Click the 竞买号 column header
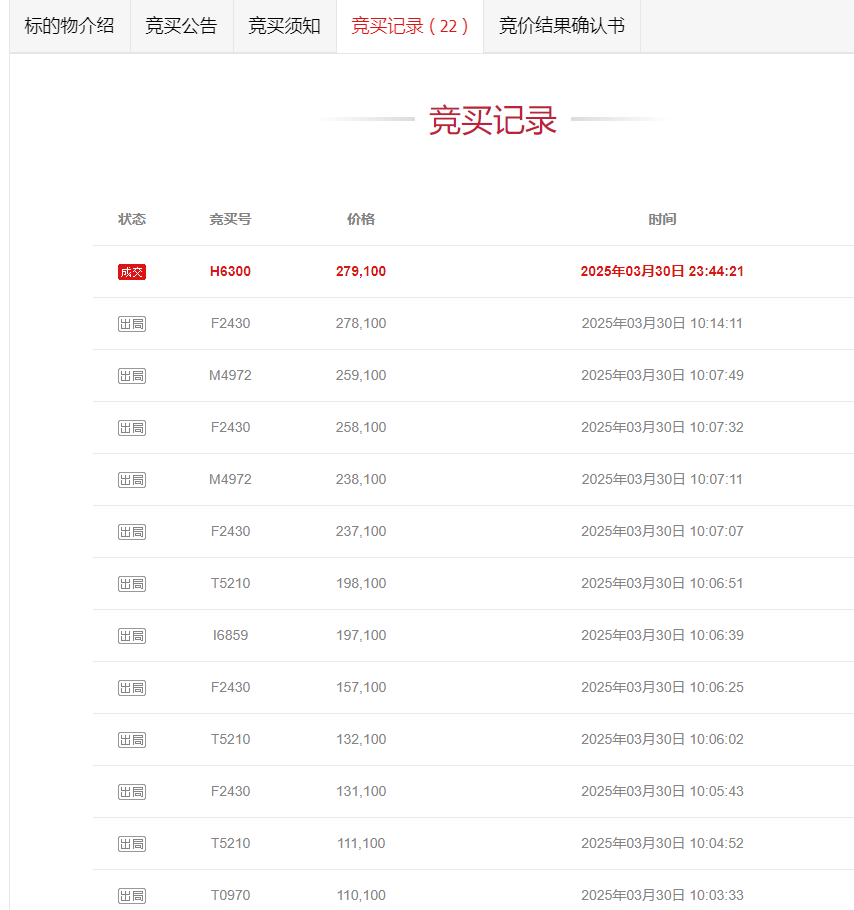The height and width of the screenshot is (910, 854). pyautogui.click(x=230, y=219)
